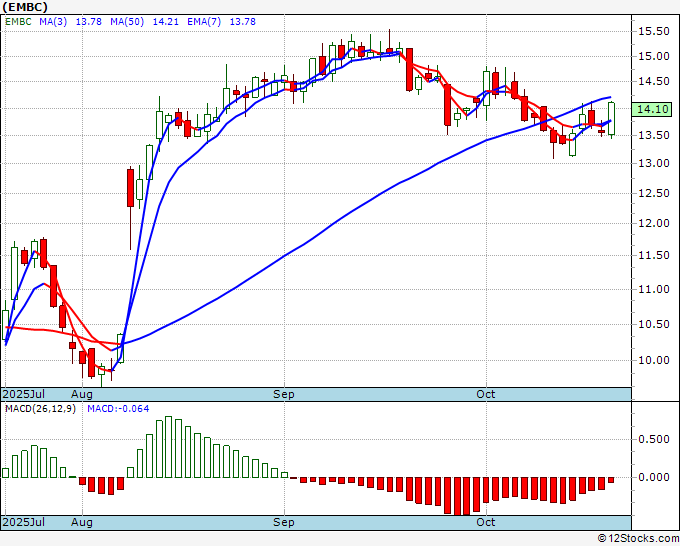This screenshot has height=546, width=680.
Task: Click the 10.00 price axis label
Action: (x=654, y=360)
